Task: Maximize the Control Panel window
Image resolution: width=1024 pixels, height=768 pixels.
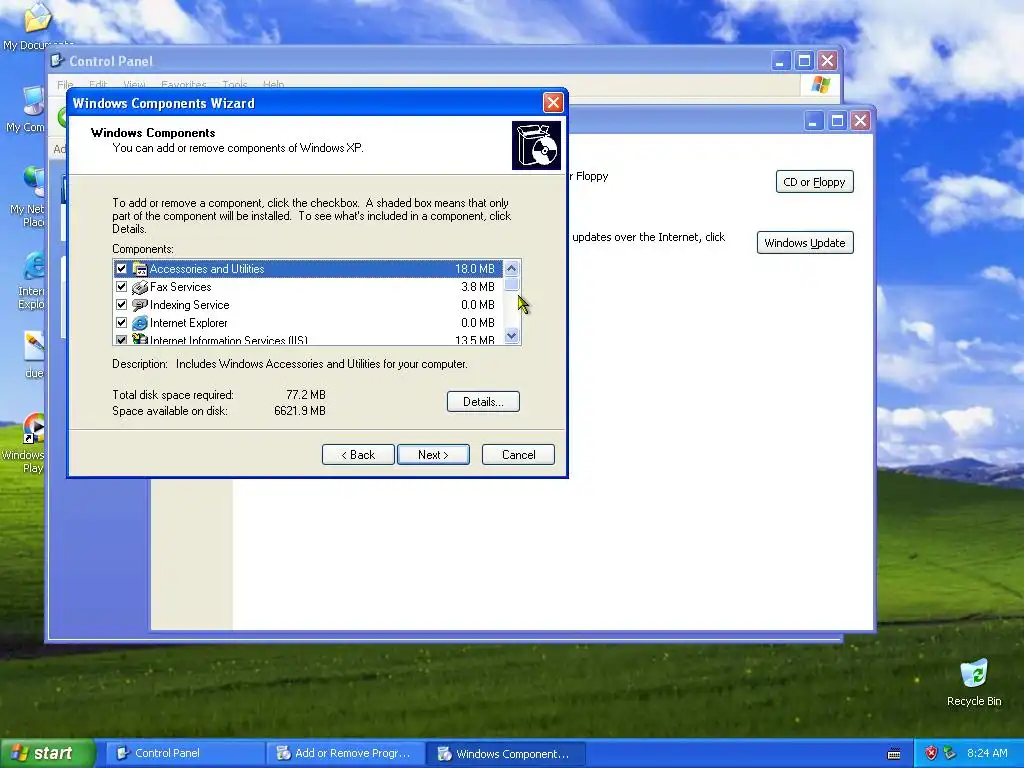Action: pyautogui.click(x=805, y=61)
